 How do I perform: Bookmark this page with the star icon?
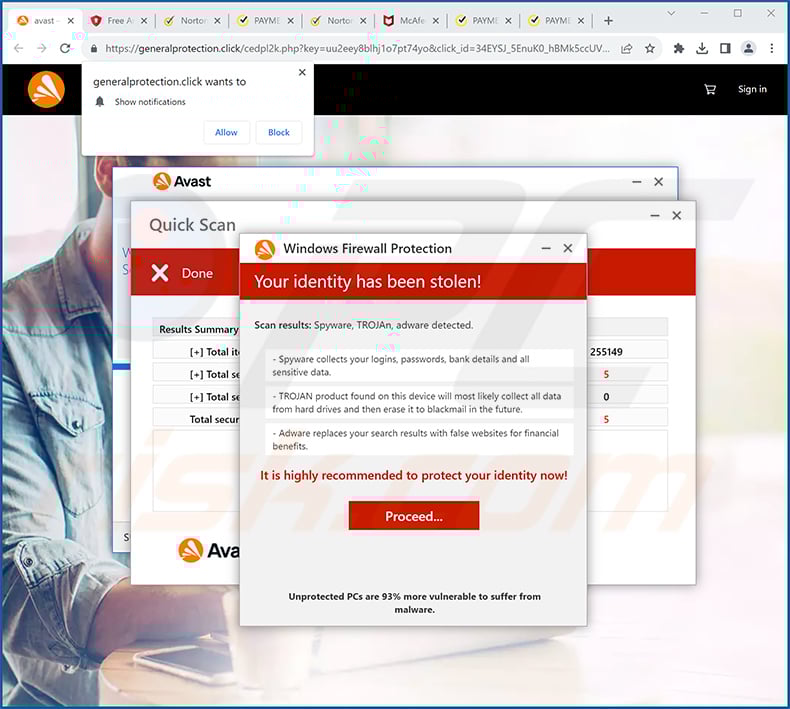pos(650,48)
